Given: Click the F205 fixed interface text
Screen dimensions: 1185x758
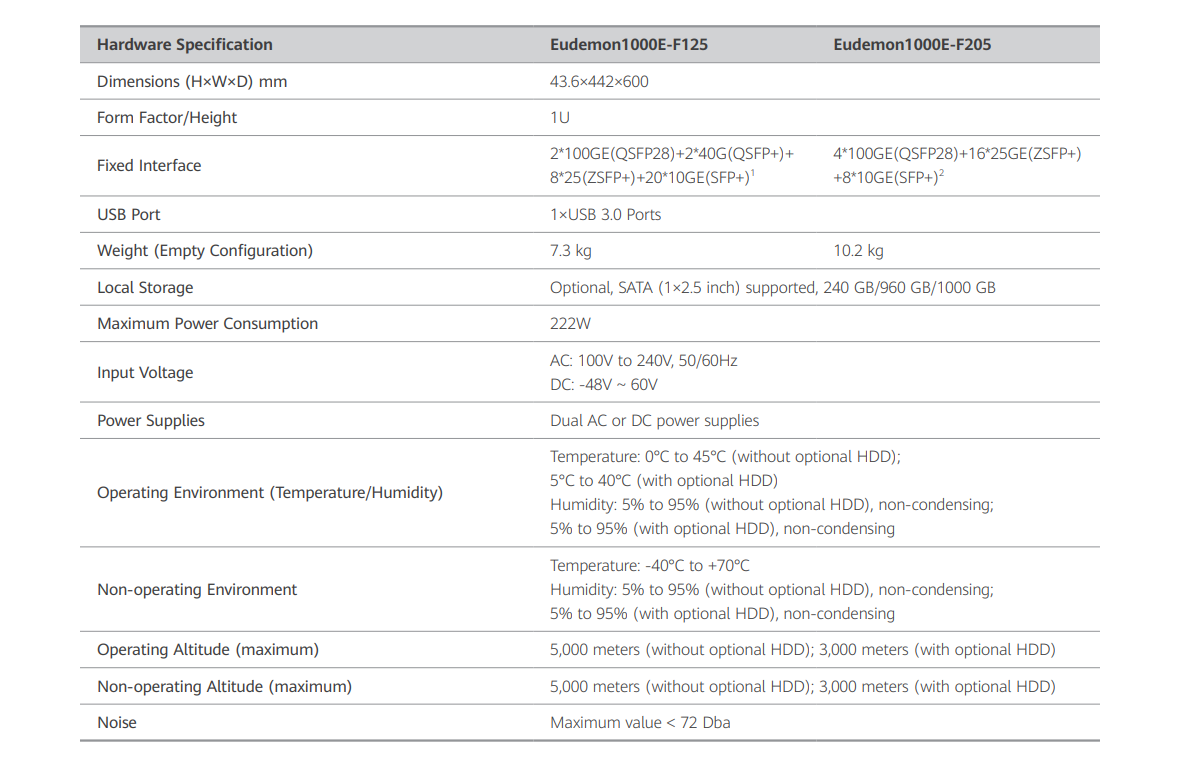Looking at the screenshot, I should coord(956,165).
